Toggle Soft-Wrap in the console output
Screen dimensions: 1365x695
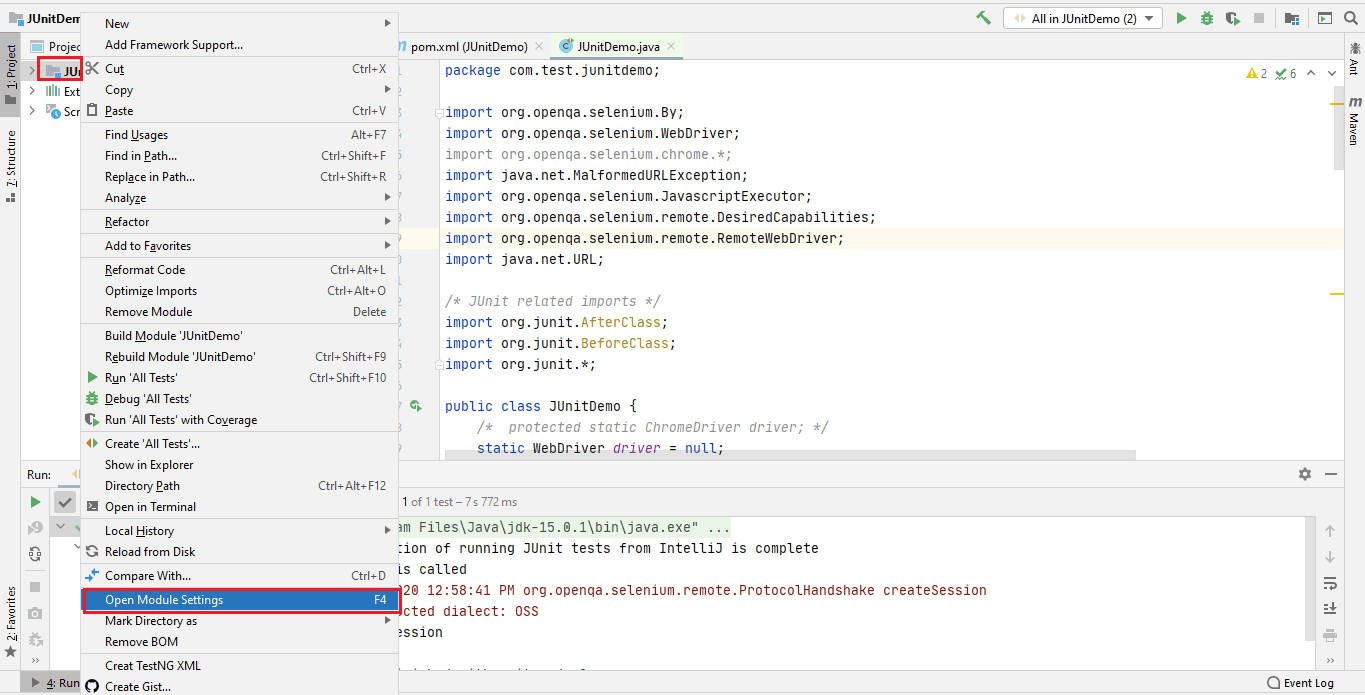coord(1330,583)
